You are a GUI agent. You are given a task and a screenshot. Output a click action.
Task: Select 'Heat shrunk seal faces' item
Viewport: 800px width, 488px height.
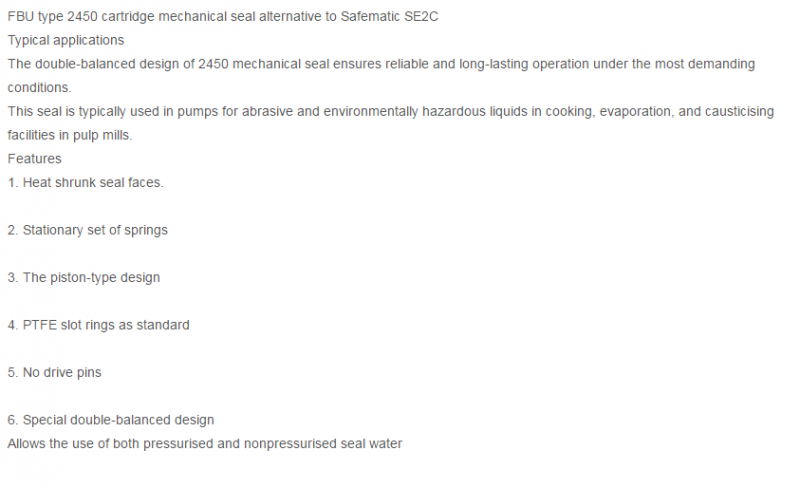click(x=86, y=183)
